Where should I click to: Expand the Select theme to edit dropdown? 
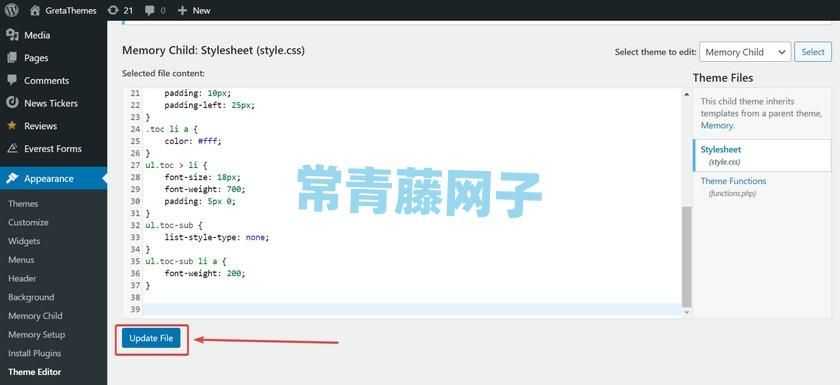coord(745,52)
